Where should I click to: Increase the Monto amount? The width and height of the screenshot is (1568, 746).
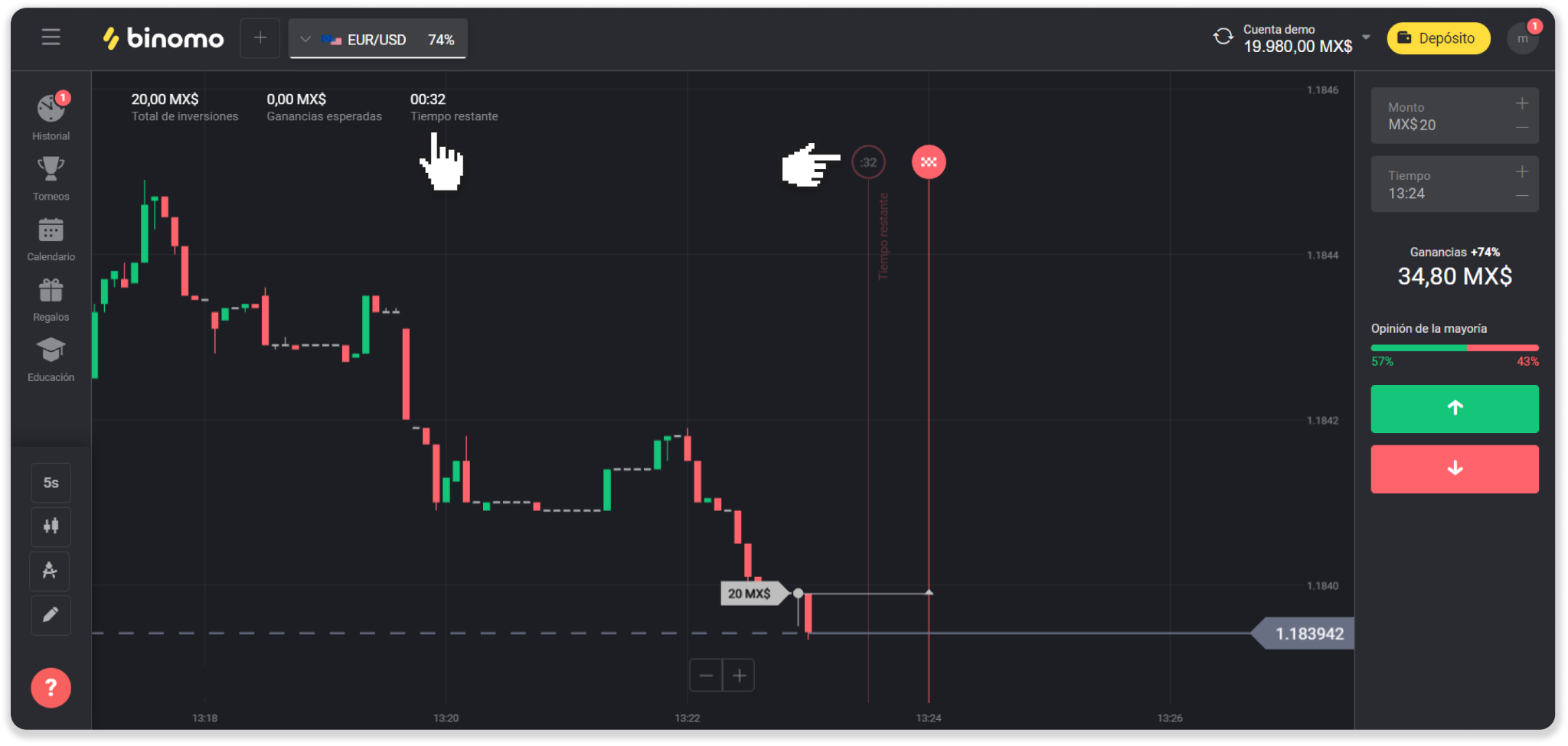click(1521, 103)
